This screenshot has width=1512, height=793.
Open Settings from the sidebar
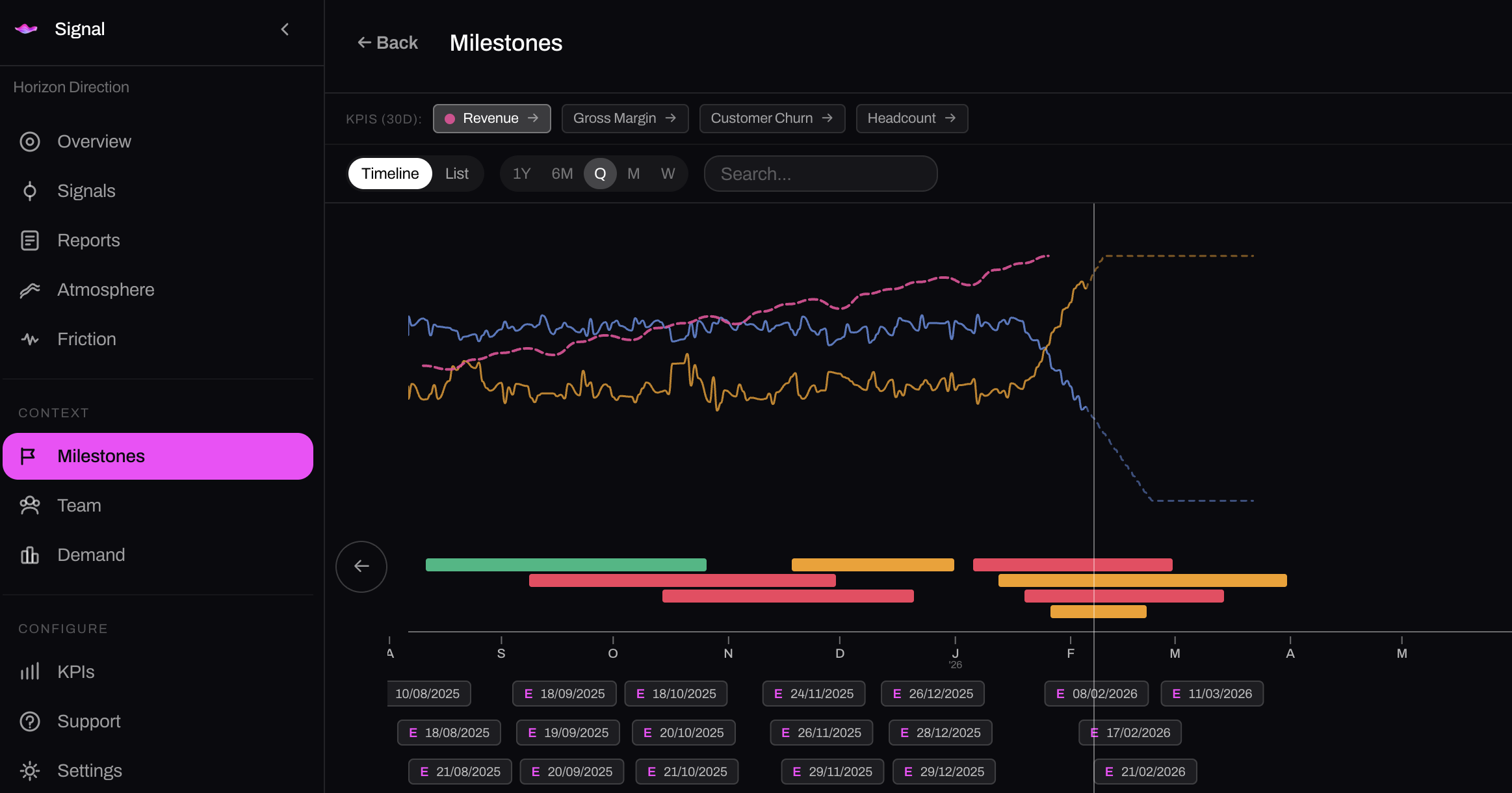click(x=90, y=770)
